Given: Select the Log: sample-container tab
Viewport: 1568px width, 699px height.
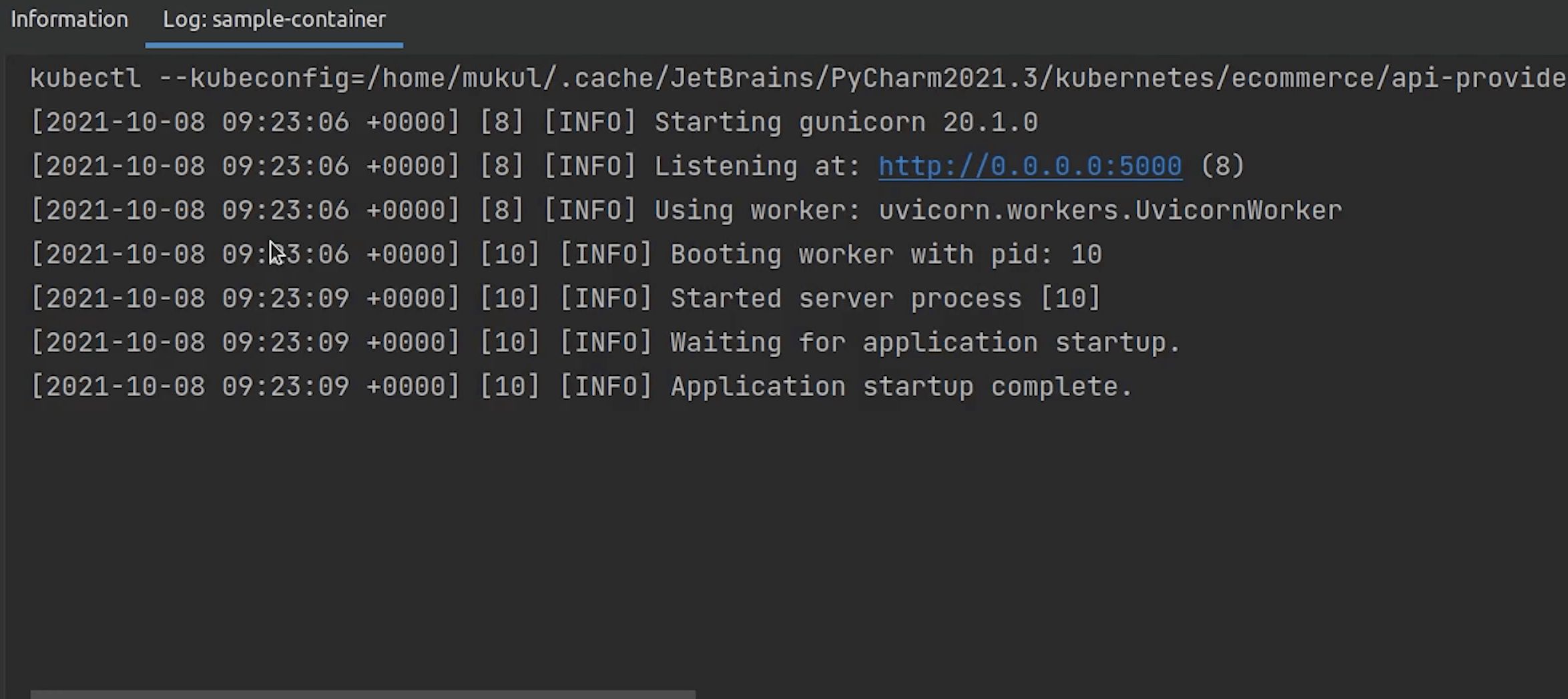Looking at the screenshot, I should [x=274, y=19].
